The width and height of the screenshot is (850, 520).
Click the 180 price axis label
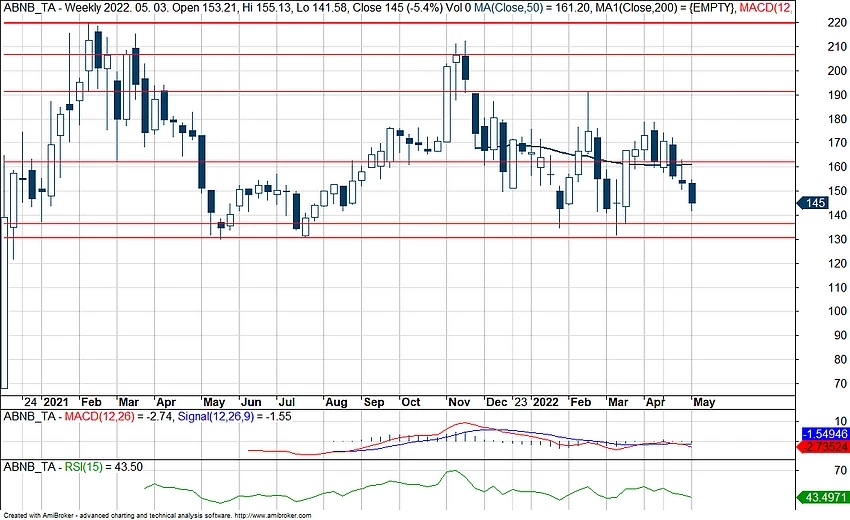838,119
